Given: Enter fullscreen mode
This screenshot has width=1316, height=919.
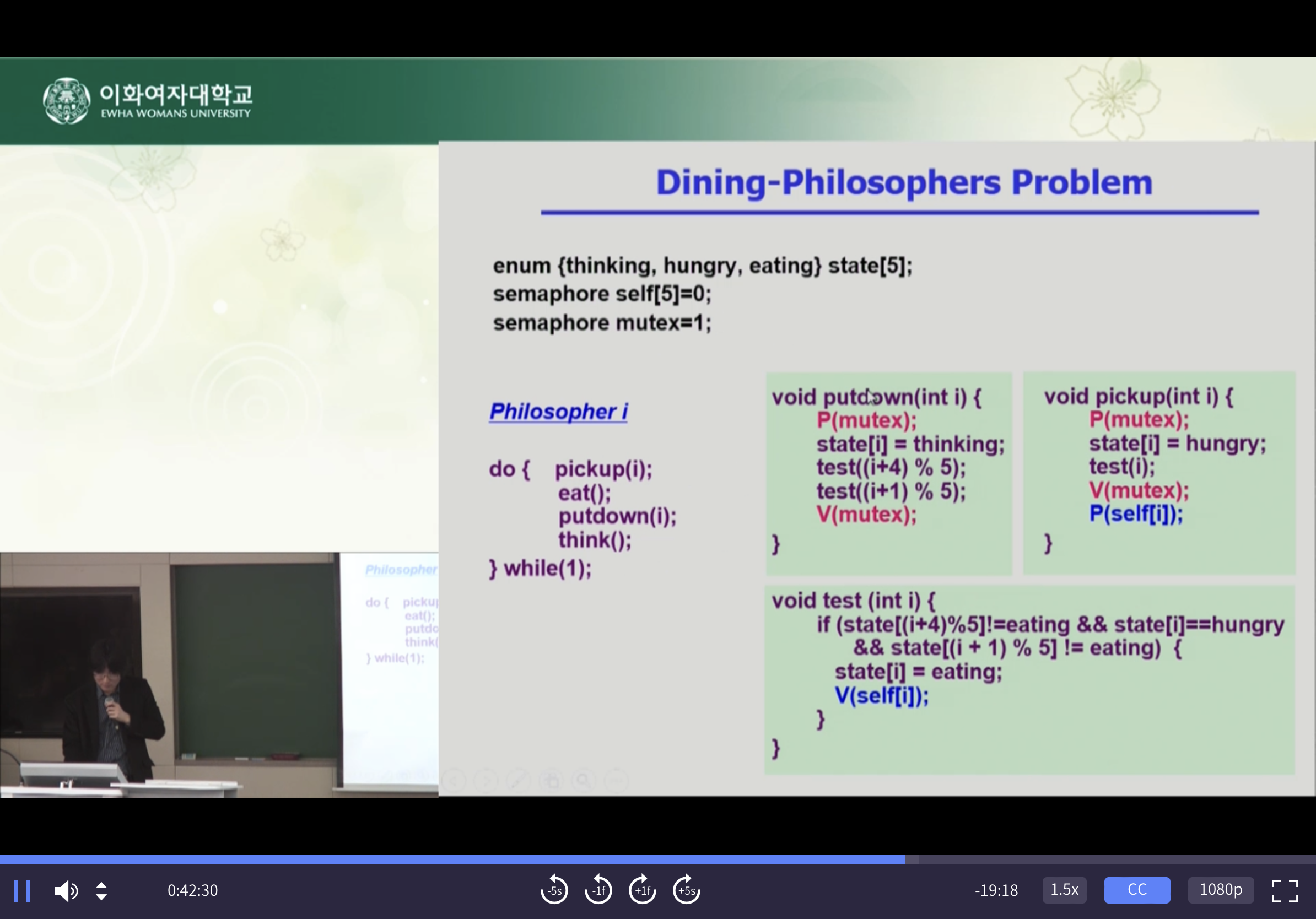Looking at the screenshot, I should 1285,890.
